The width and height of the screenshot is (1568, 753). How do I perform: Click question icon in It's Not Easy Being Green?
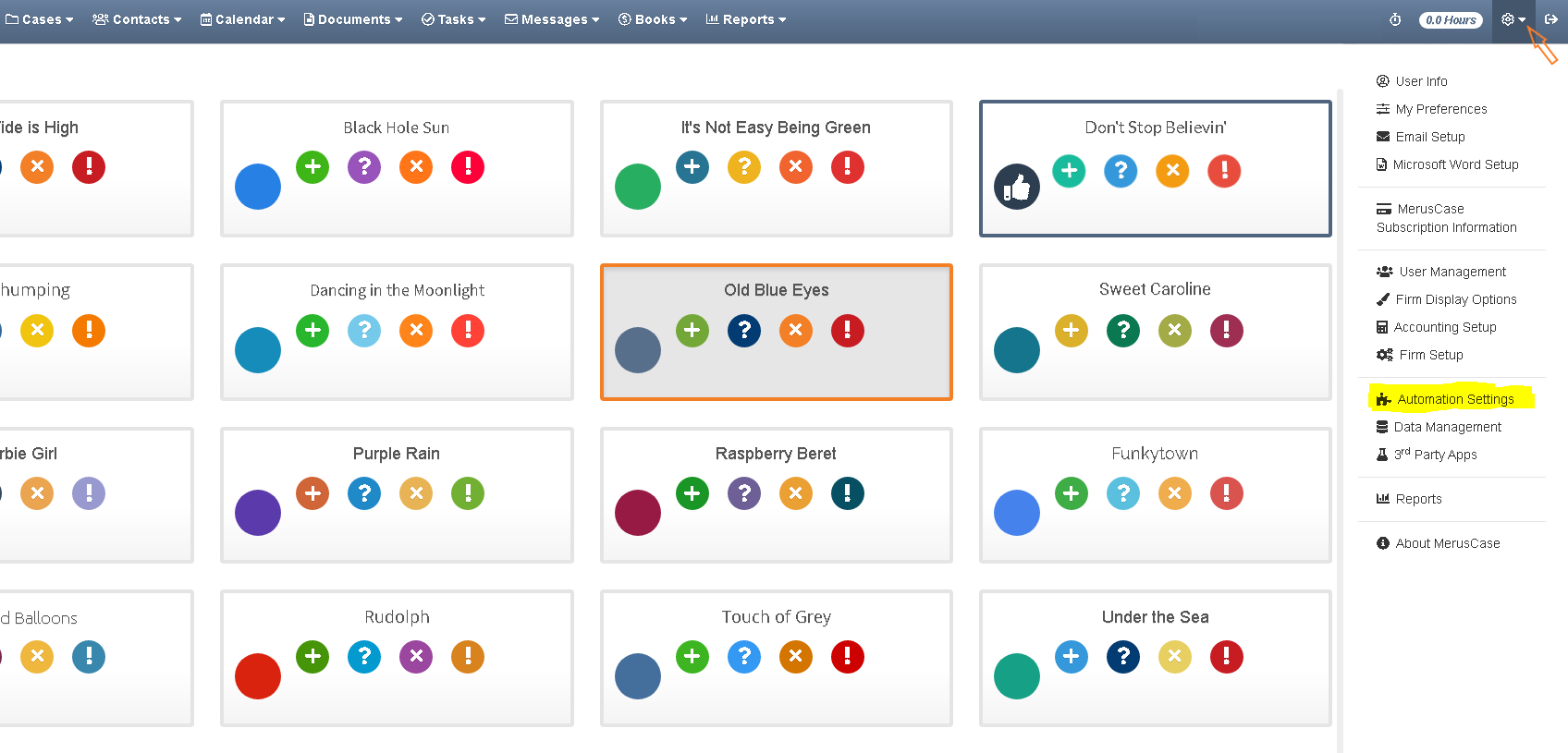coord(744,167)
